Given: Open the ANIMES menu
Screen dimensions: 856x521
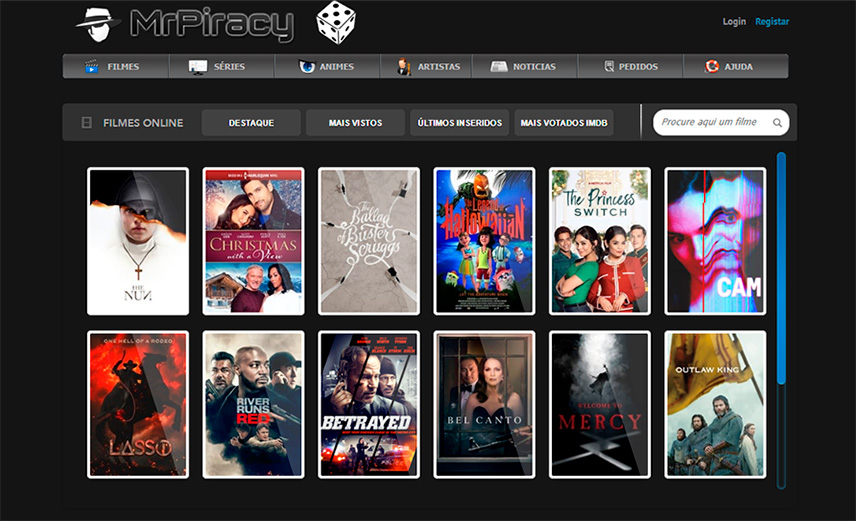Looking at the screenshot, I should pos(328,66).
